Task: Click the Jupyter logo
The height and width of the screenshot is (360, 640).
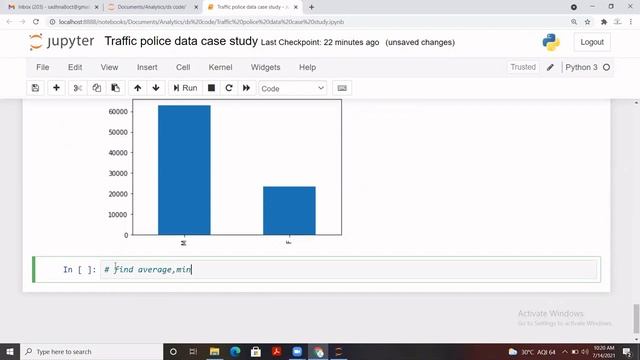Action: [x=61, y=42]
